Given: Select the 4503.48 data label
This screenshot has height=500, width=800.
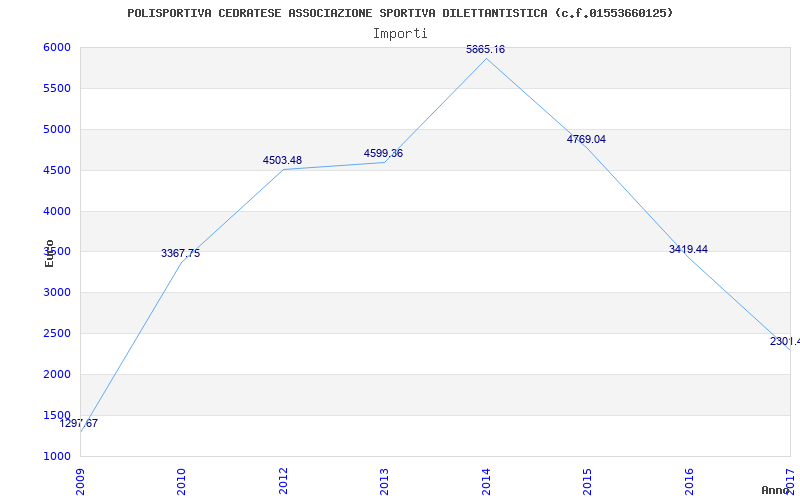Looking at the screenshot, I should pyautogui.click(x=282, y=160).
